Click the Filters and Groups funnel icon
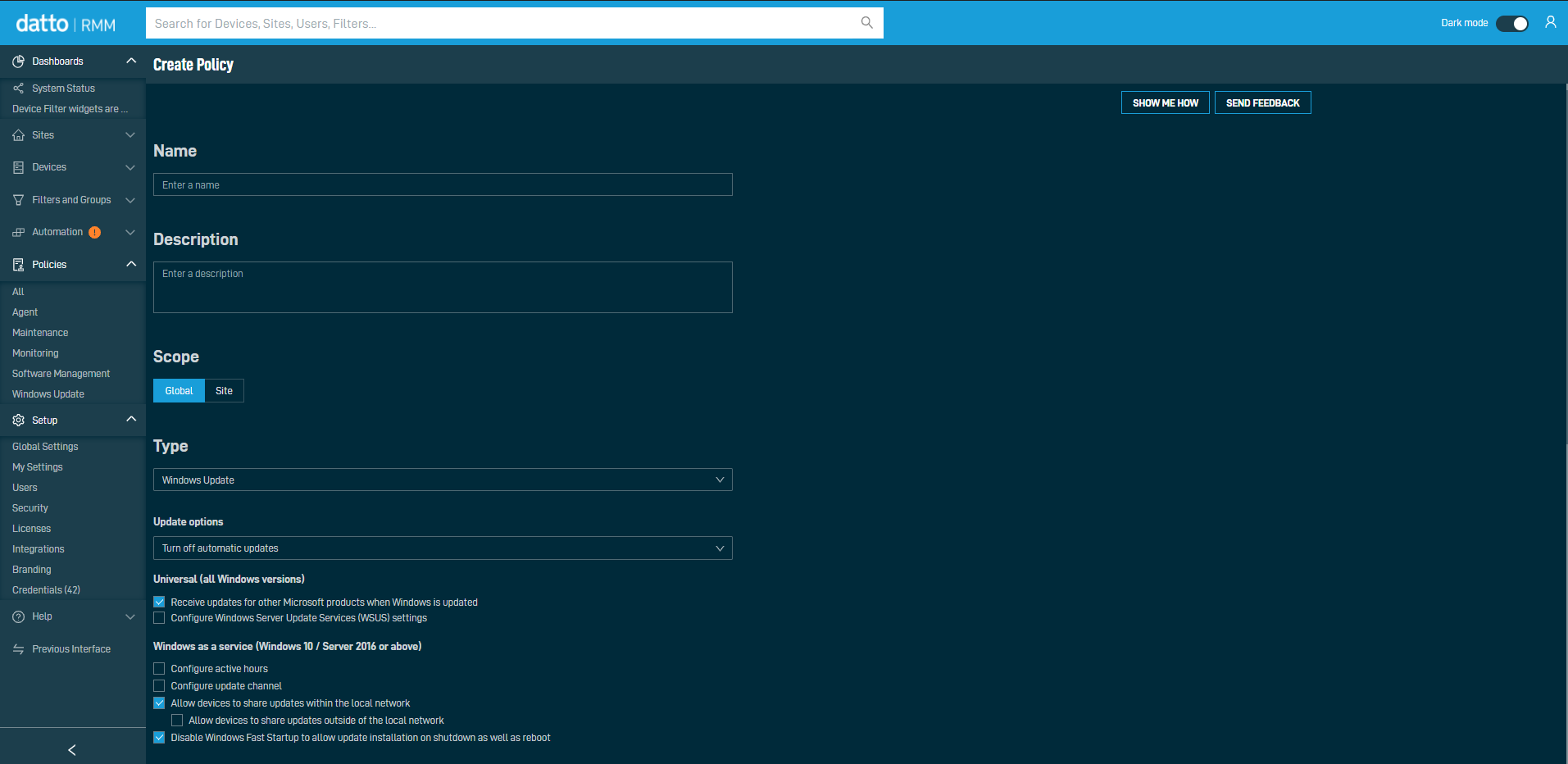The height and width of the screenshot is (764, 1568). (x=18, y=200)
